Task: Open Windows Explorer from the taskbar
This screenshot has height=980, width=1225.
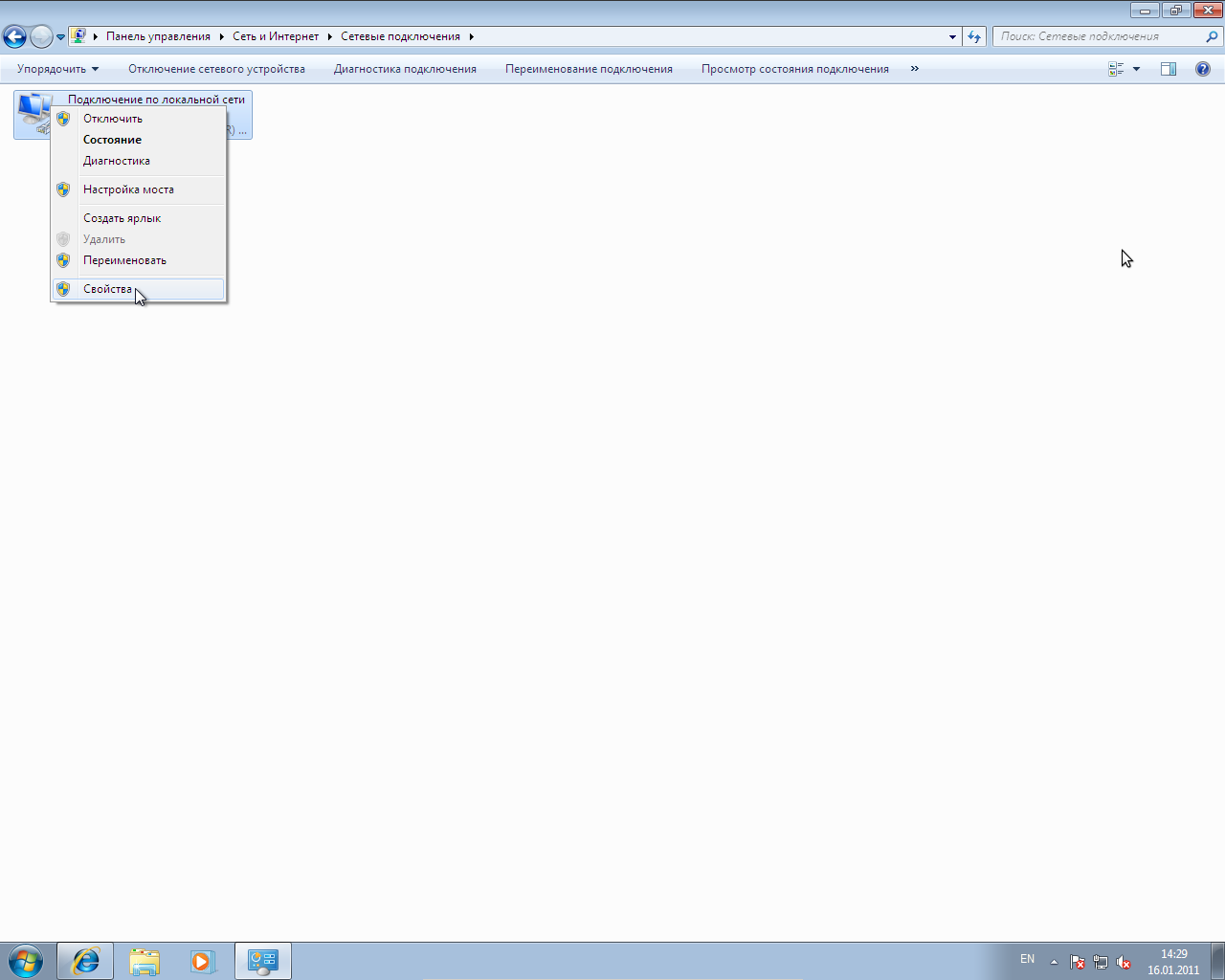Action: click(x=145, y=961)
